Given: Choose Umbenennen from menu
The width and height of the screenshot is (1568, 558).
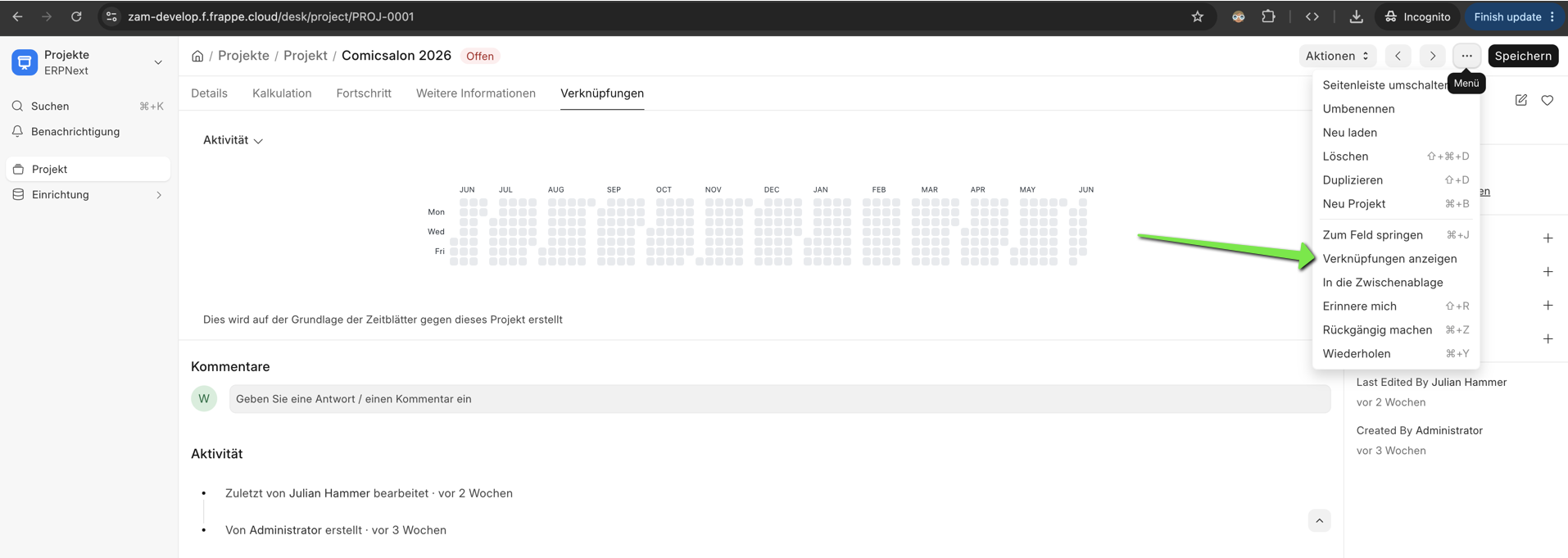Looking at the screenshot, I should (1395, 109).
